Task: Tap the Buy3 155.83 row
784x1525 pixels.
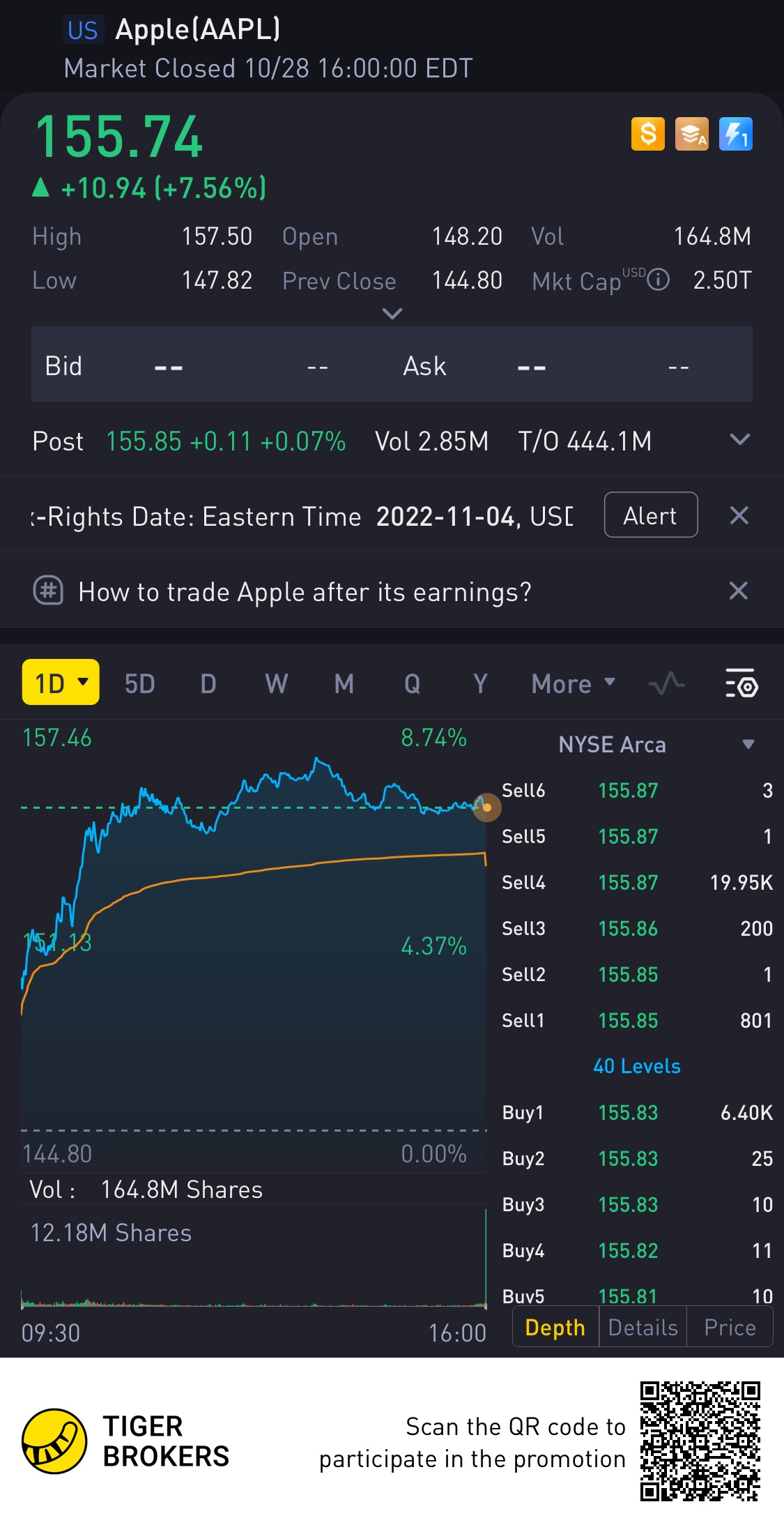Action: tap(637, 1205)
